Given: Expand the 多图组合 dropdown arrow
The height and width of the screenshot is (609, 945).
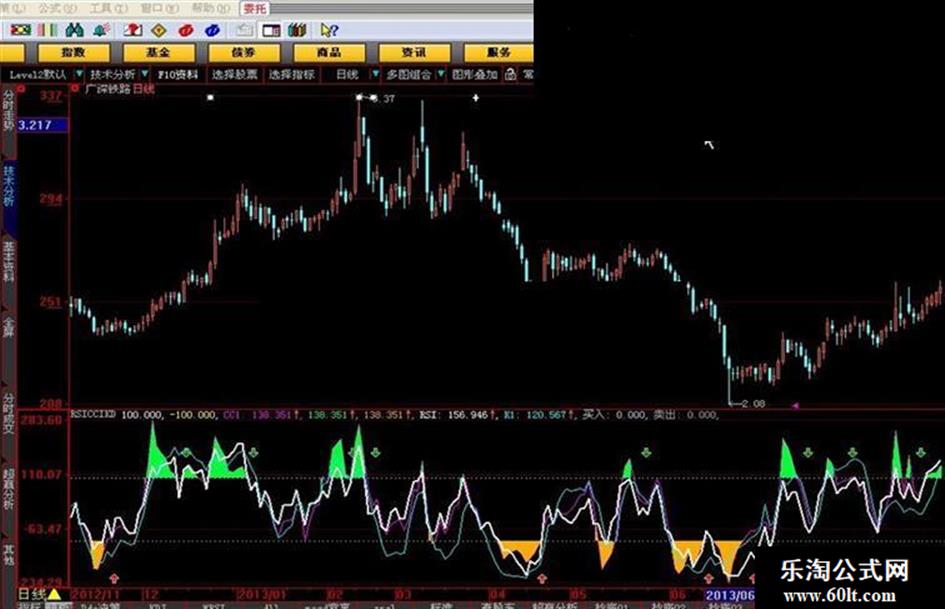Looking at the screenshot, I should [x=441, y=74].
